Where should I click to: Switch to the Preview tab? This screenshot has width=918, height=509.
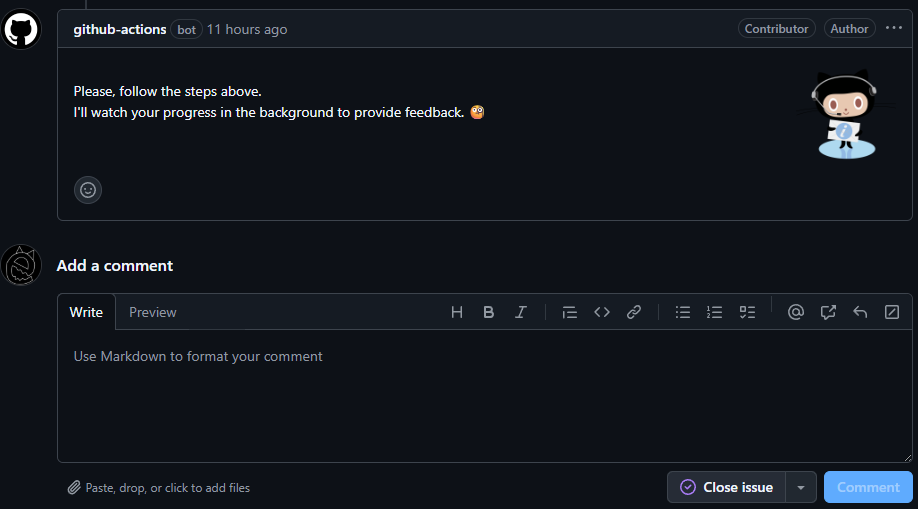click(x=153, y=312)
